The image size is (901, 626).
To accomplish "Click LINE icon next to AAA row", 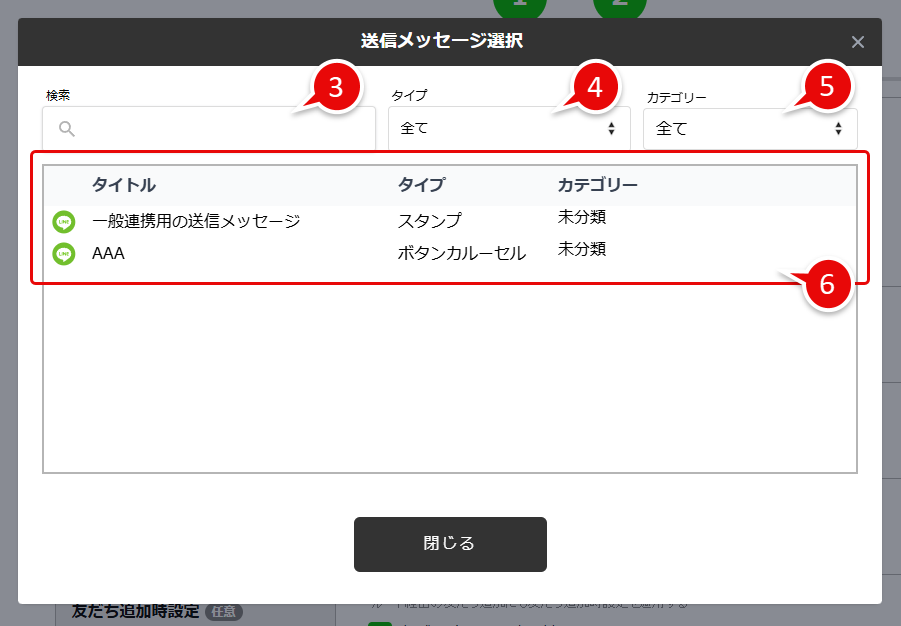I will 64,254.
